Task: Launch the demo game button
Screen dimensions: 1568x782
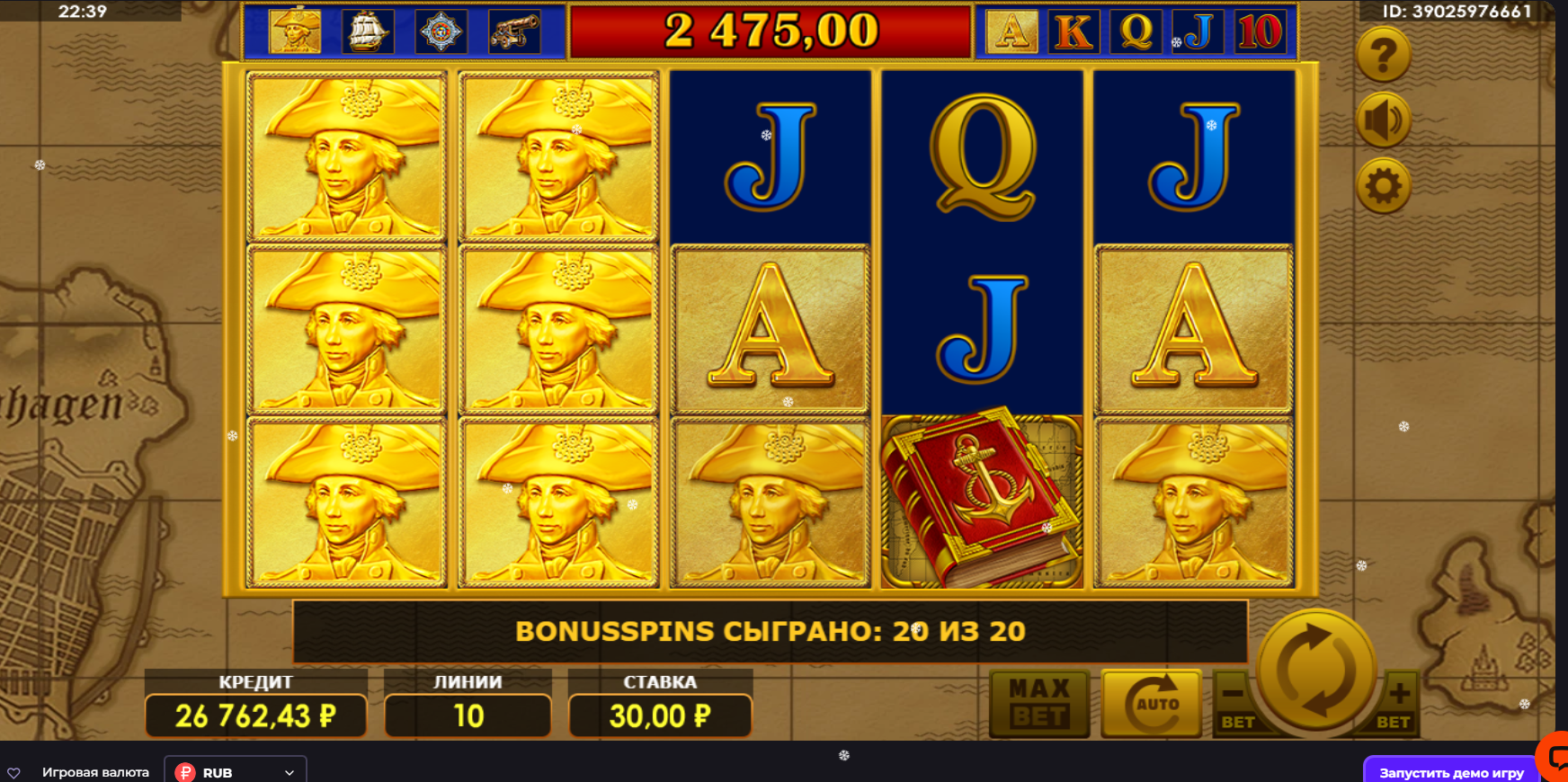Action: pyautogui.click(x=1450, y=771)
